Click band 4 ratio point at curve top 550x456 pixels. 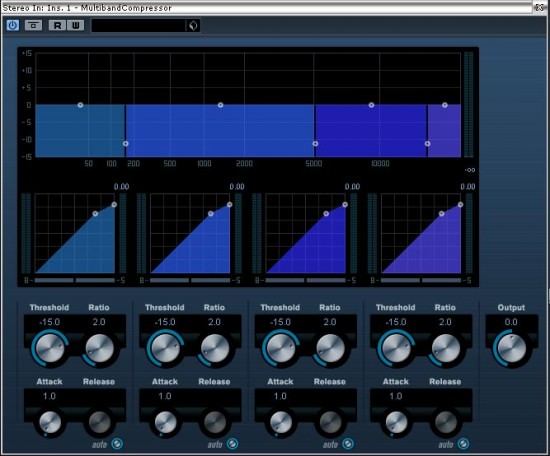coord(460,204)
